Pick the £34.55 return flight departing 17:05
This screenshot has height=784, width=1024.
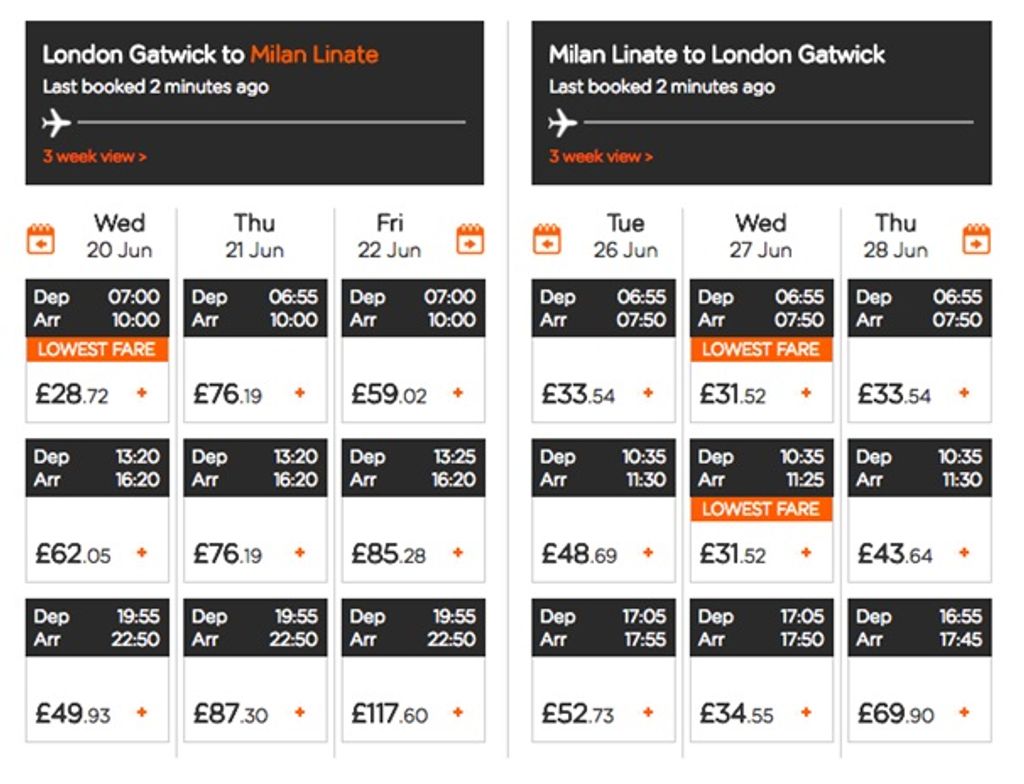click(761, 670)
